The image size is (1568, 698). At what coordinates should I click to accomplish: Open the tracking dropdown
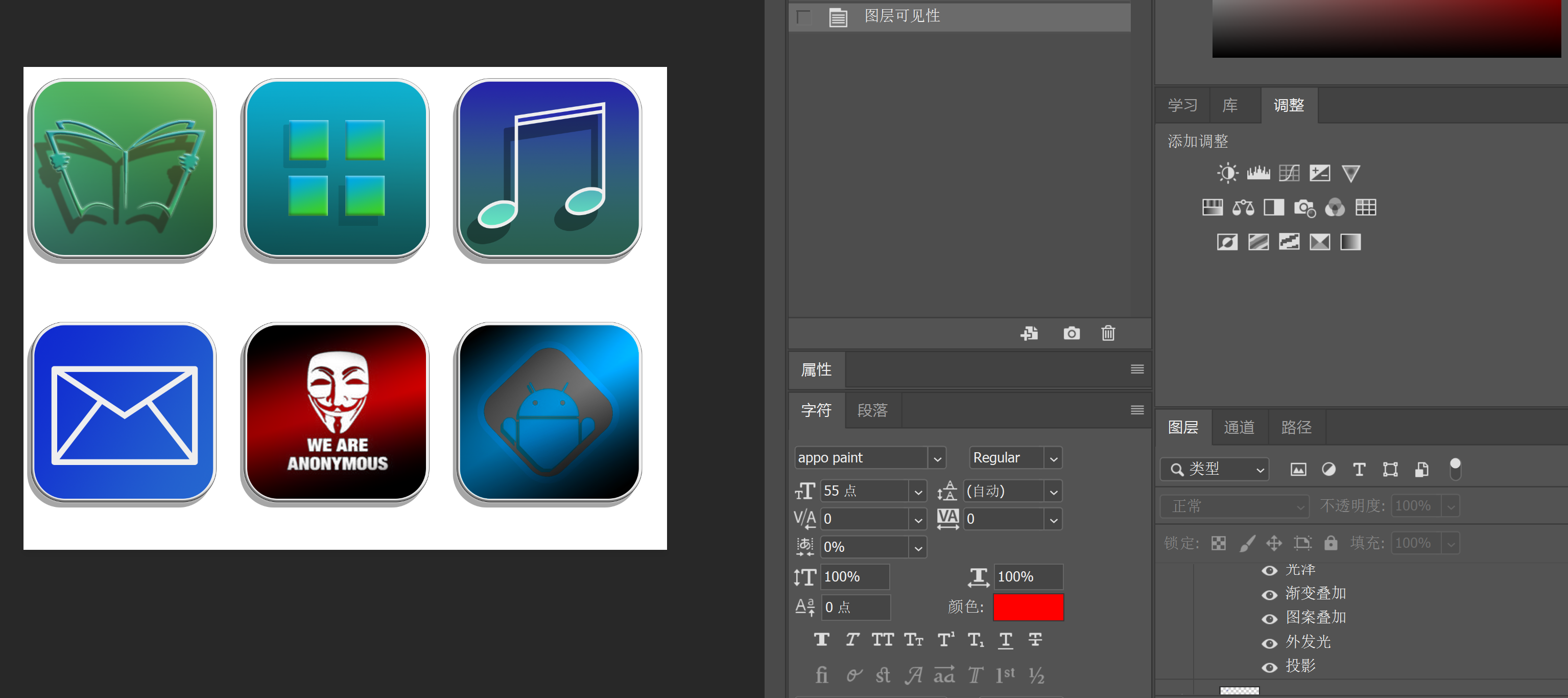click(1054, 520)
